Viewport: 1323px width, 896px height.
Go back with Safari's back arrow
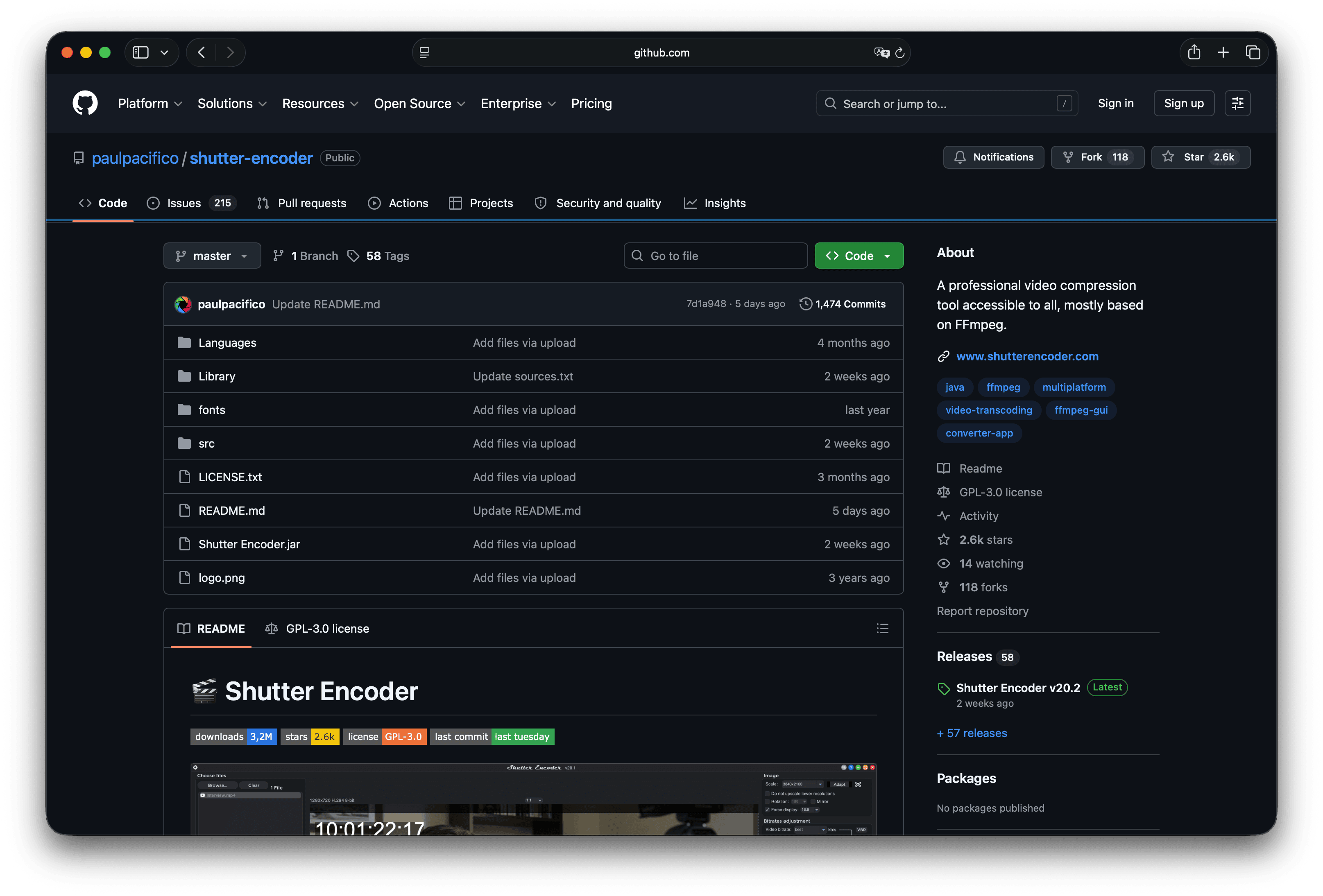click(202, 52)
